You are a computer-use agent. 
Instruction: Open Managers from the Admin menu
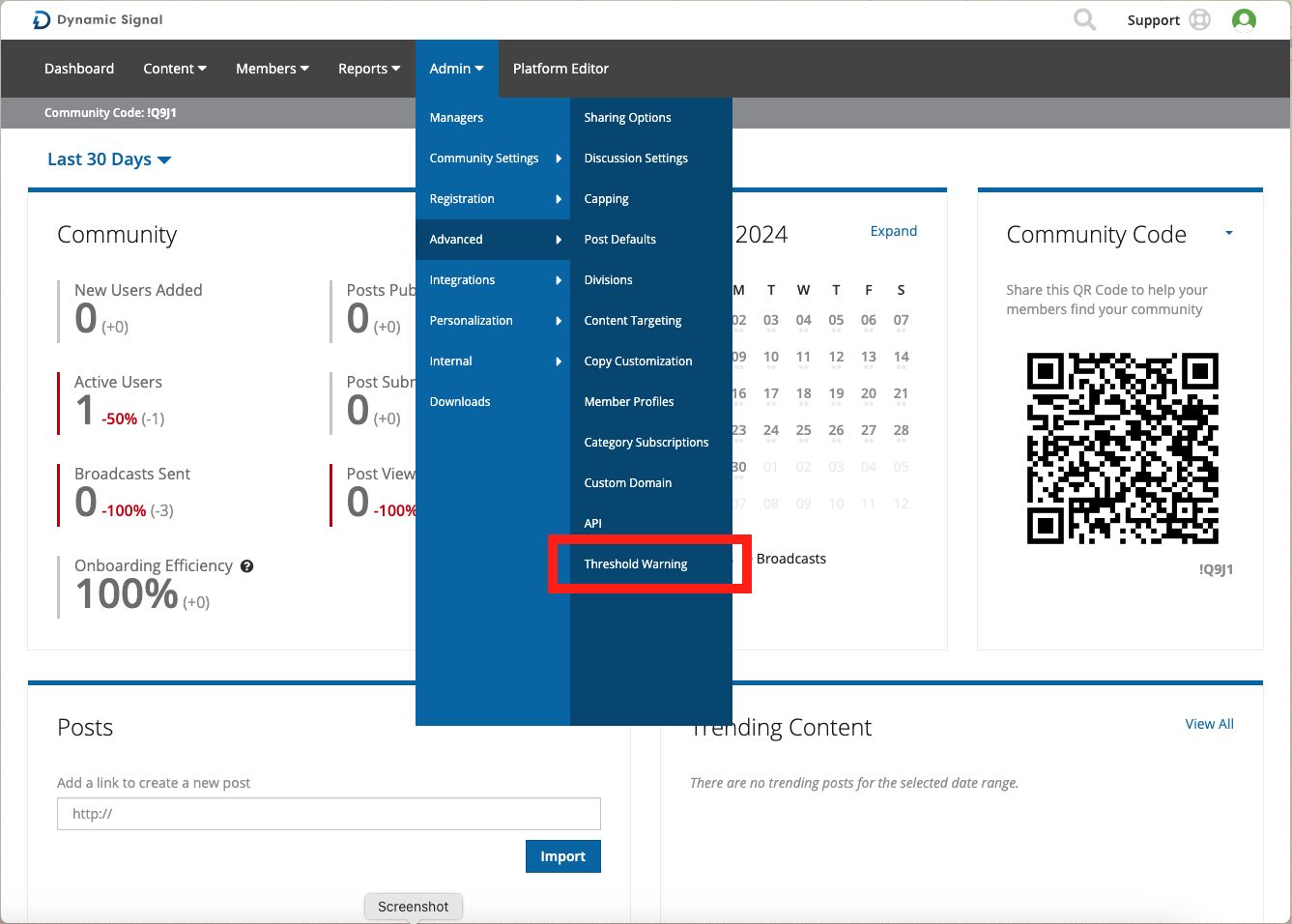[x=456, y=118]
